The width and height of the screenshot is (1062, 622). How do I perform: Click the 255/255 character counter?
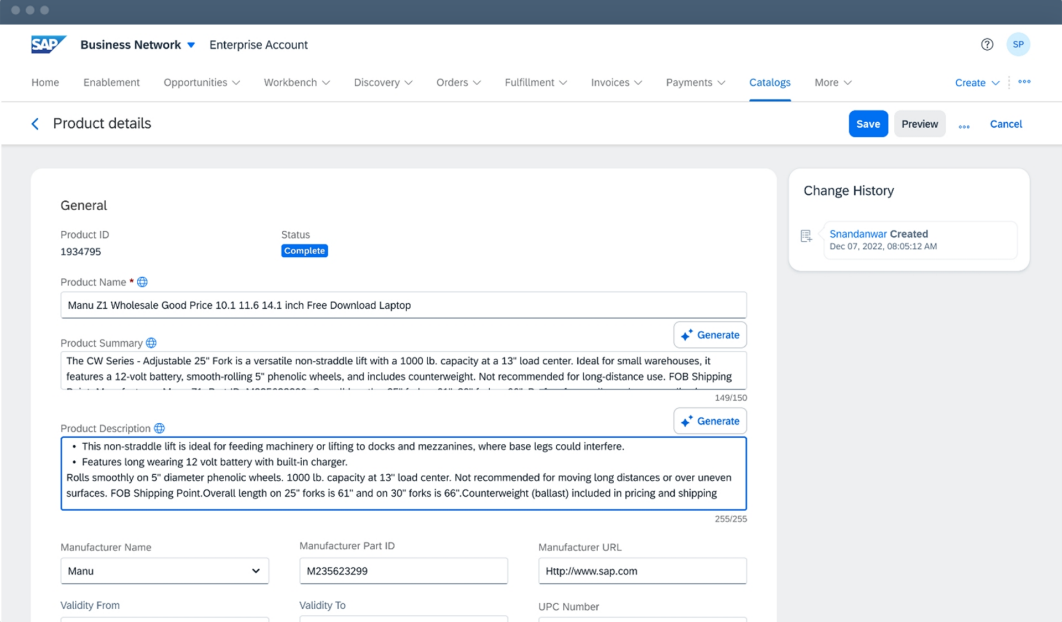click(731, 519)
